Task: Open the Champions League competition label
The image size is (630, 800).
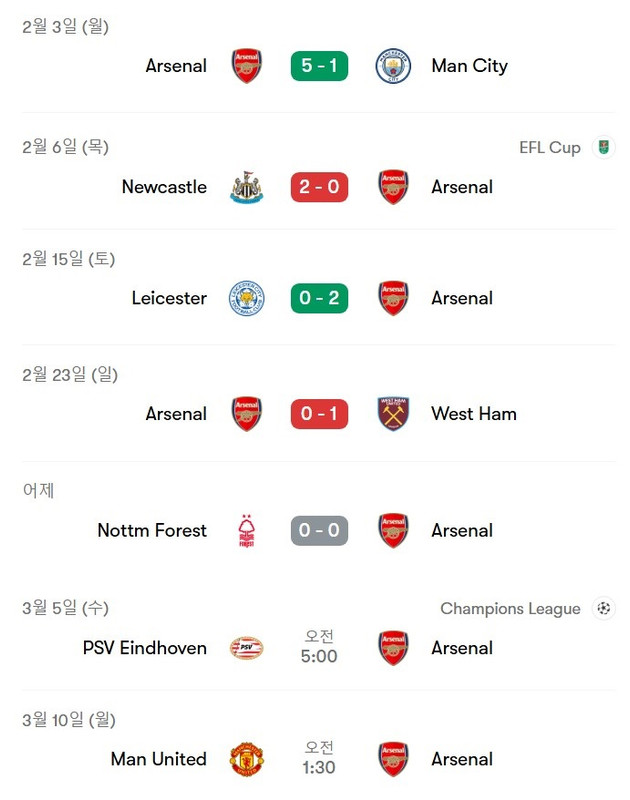Action: 510,609
